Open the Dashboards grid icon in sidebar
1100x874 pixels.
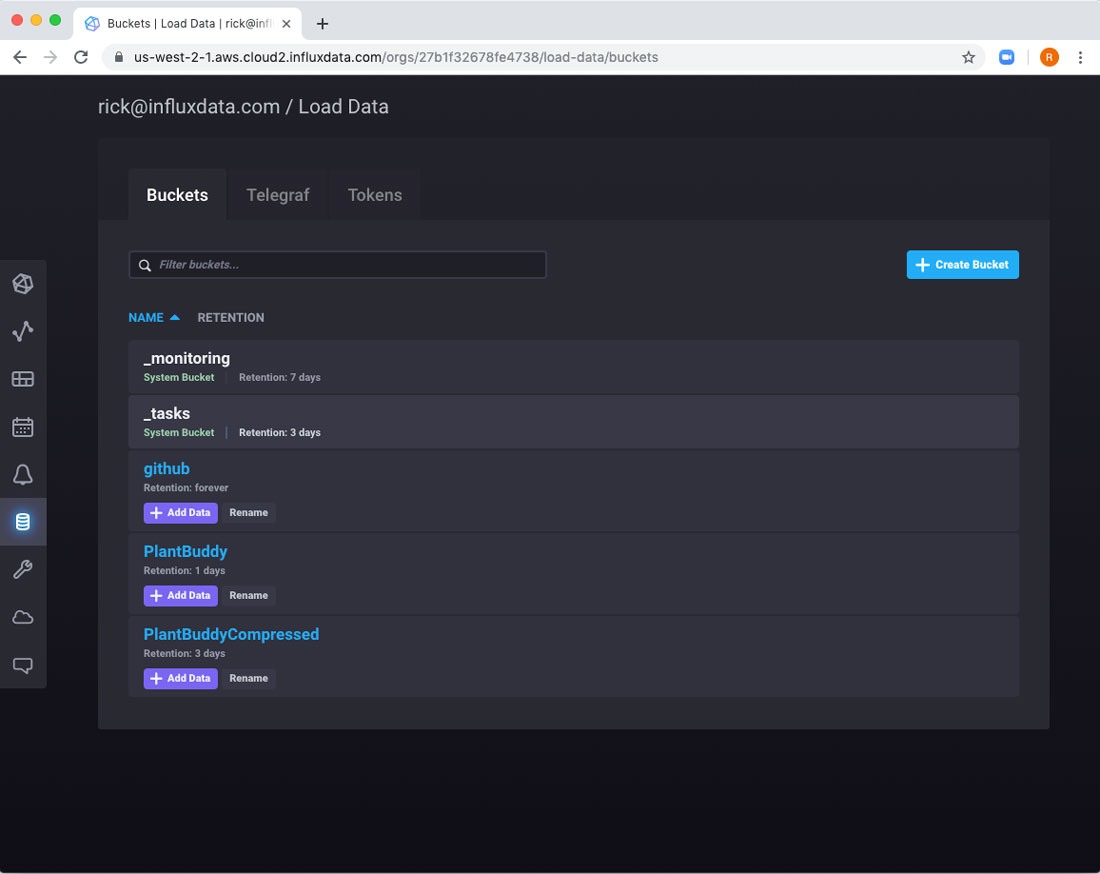click(x=23, y=379)
